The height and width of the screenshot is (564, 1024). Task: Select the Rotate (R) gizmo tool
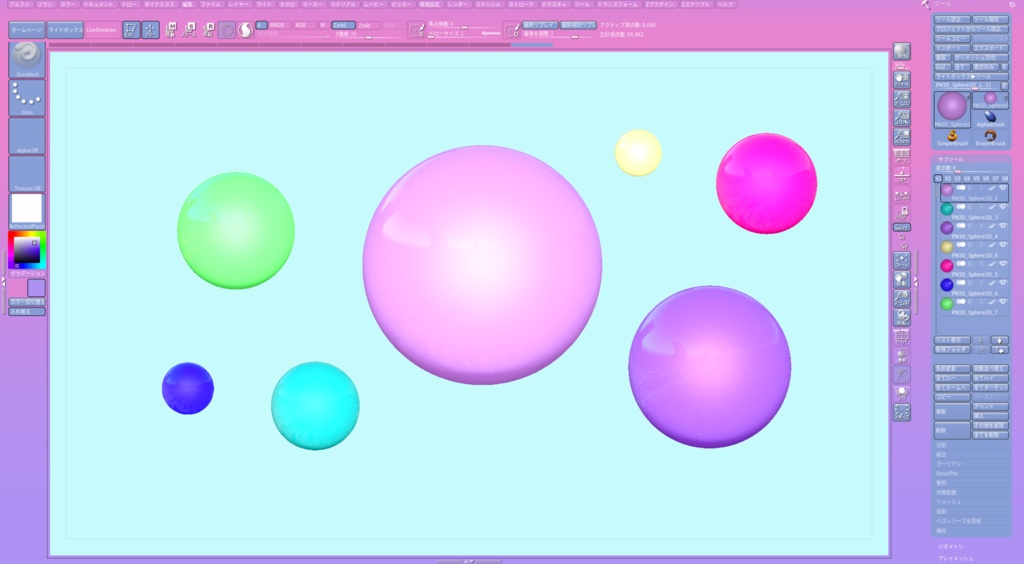[x=208, y=30]
